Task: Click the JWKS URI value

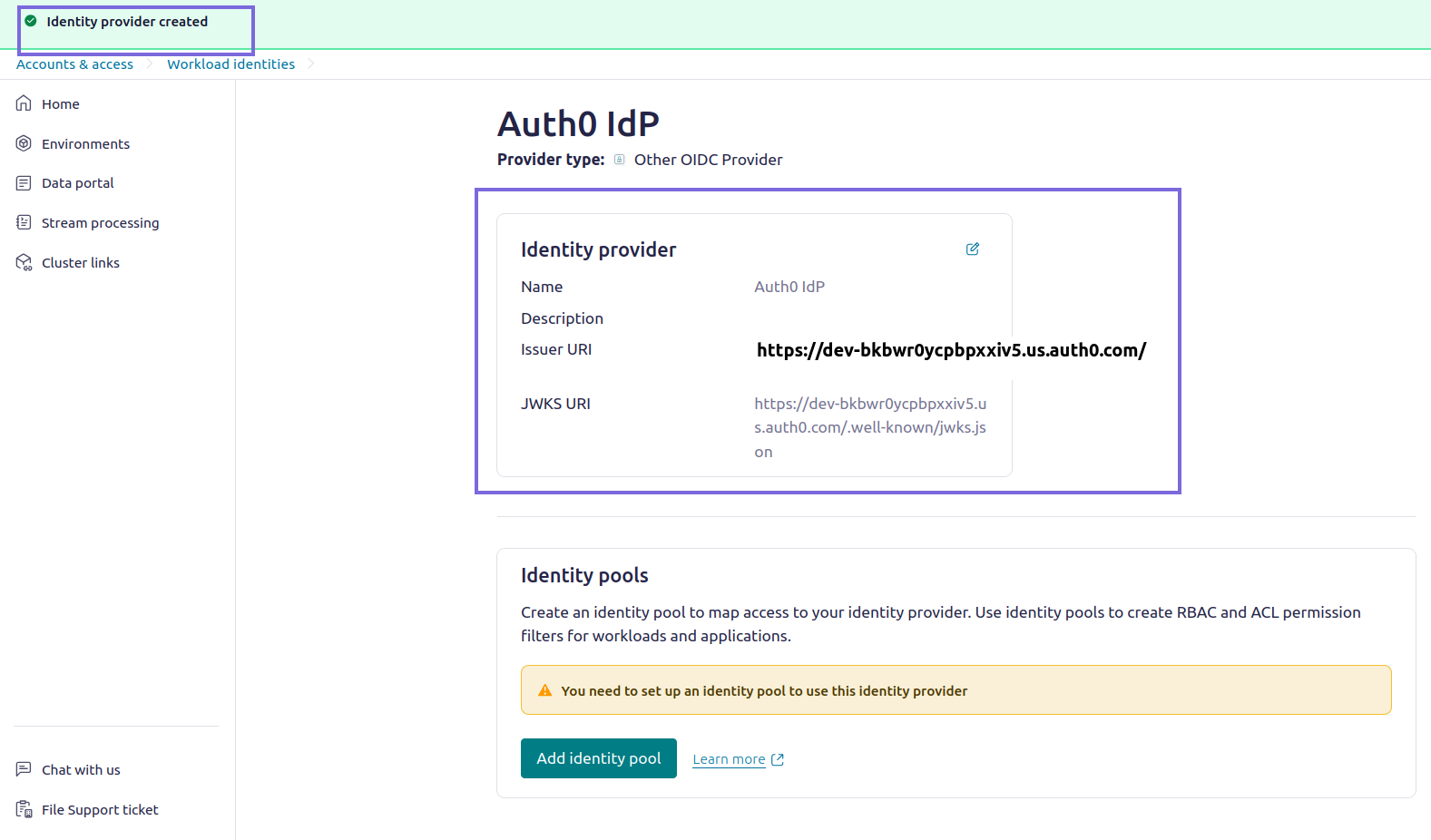Action: click(x=870, y=427)
